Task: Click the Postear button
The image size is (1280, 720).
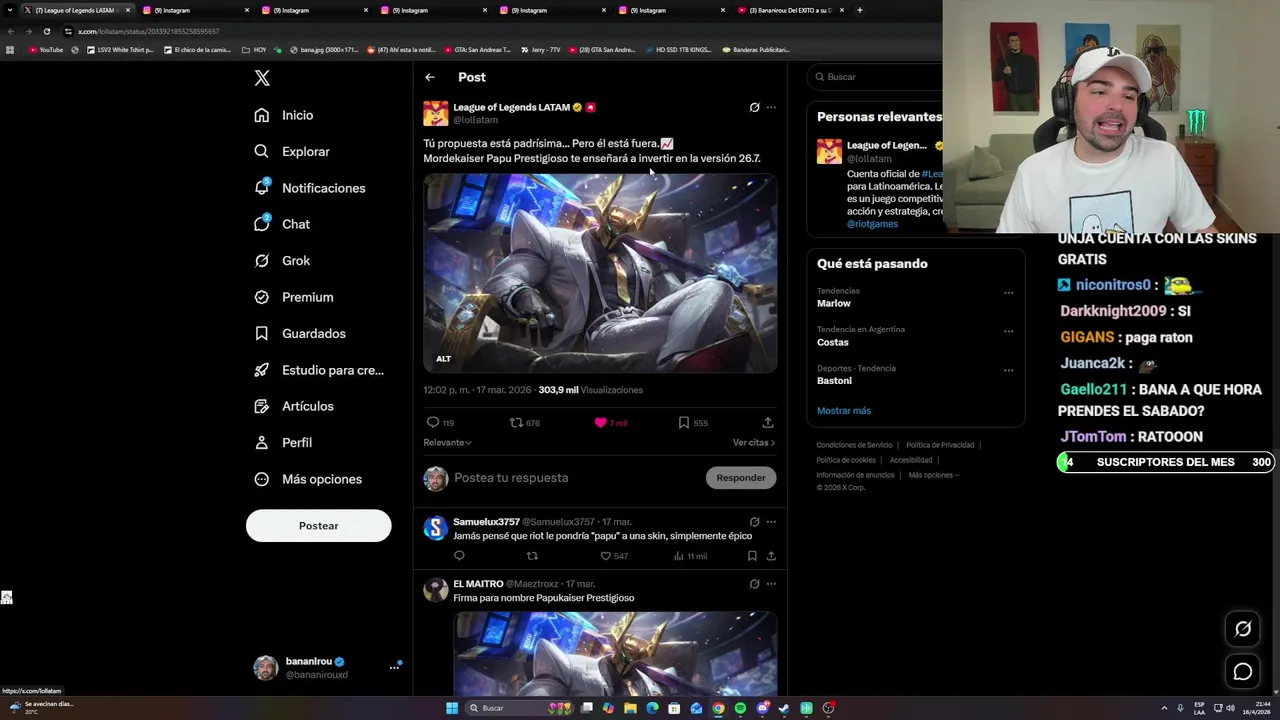Action: (x=318, y=525)
